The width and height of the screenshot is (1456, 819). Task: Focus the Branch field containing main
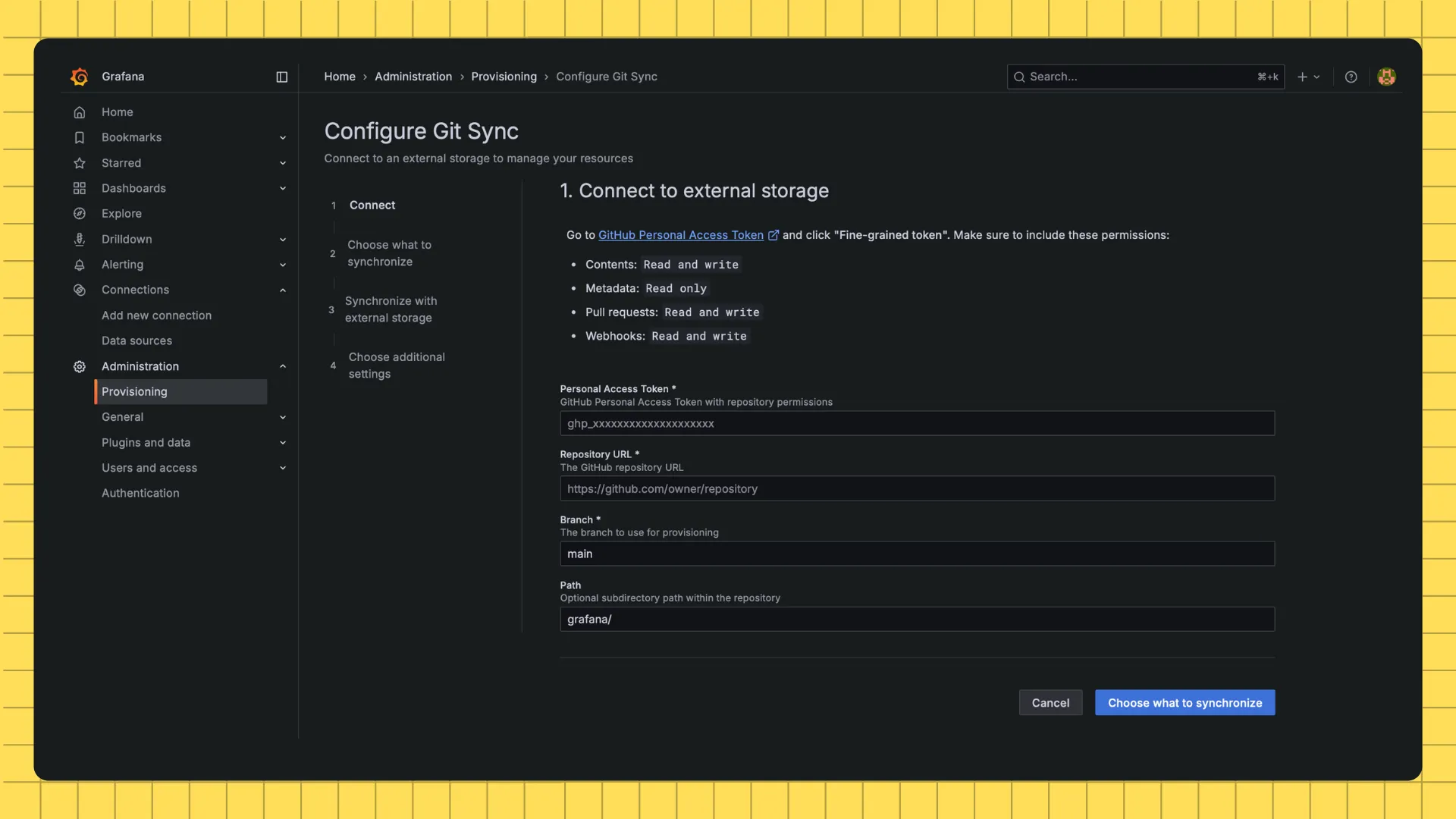coord(917,554)
